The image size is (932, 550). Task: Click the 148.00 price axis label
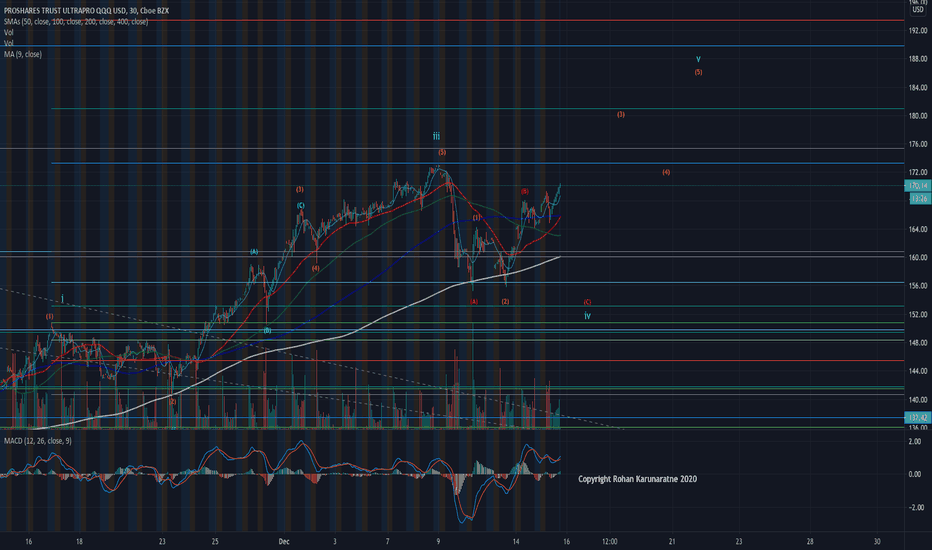click(x=918, y=342)
